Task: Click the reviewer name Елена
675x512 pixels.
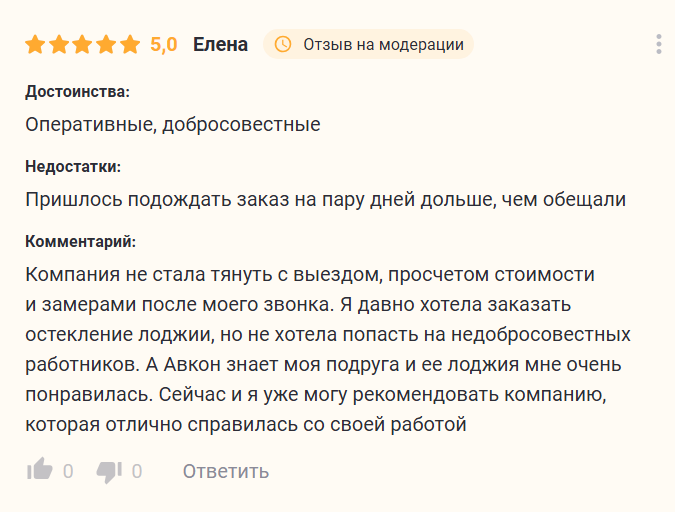Action: click(220, 44)
